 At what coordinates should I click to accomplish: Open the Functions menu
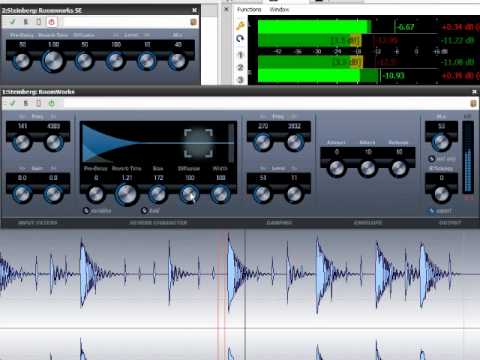(249, 10)
